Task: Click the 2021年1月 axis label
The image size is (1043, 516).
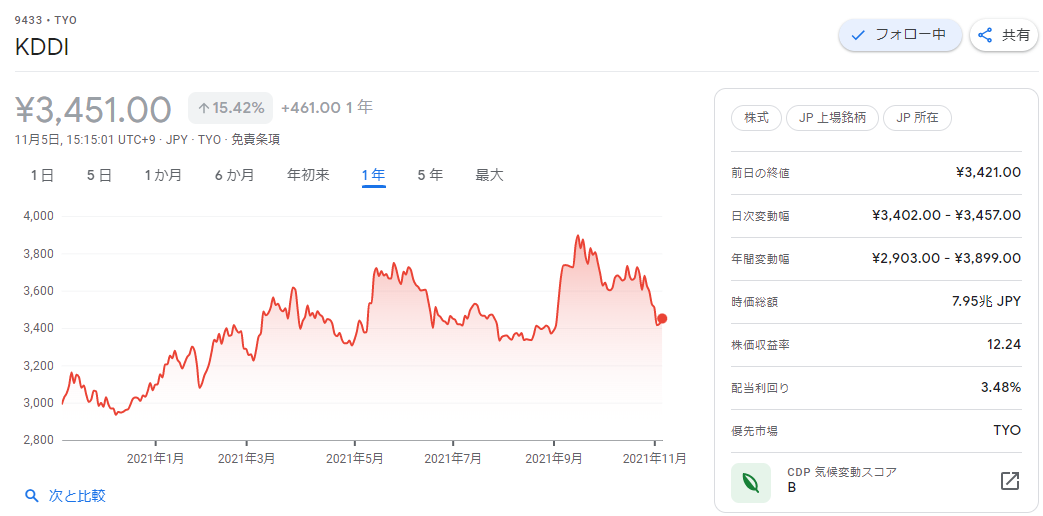Action: click(x=155, y=458)
